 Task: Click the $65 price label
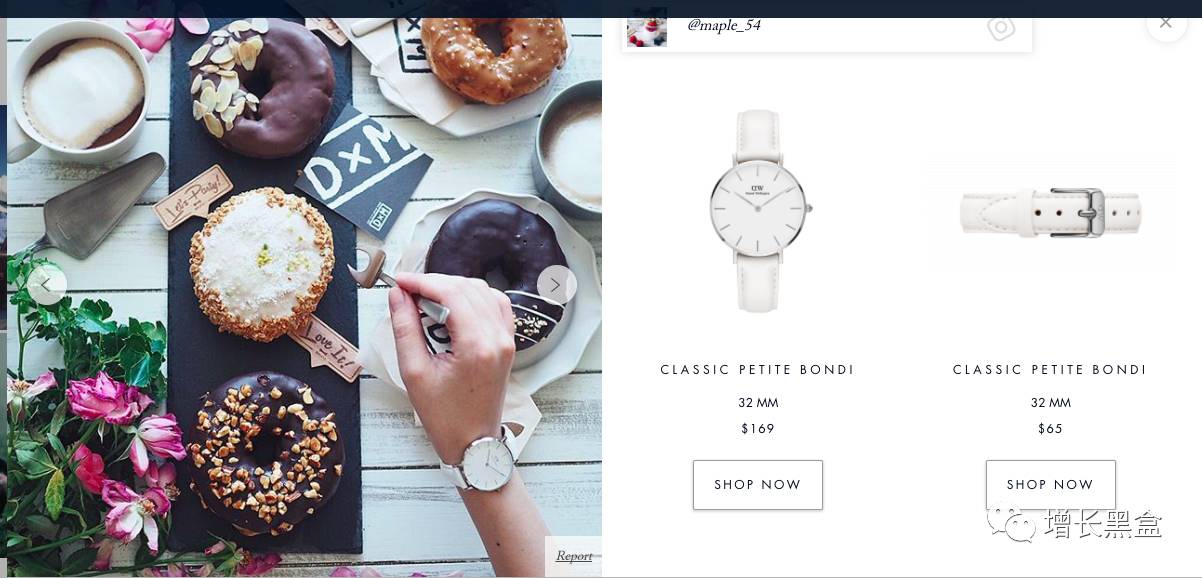click(x=1050, y=429)
